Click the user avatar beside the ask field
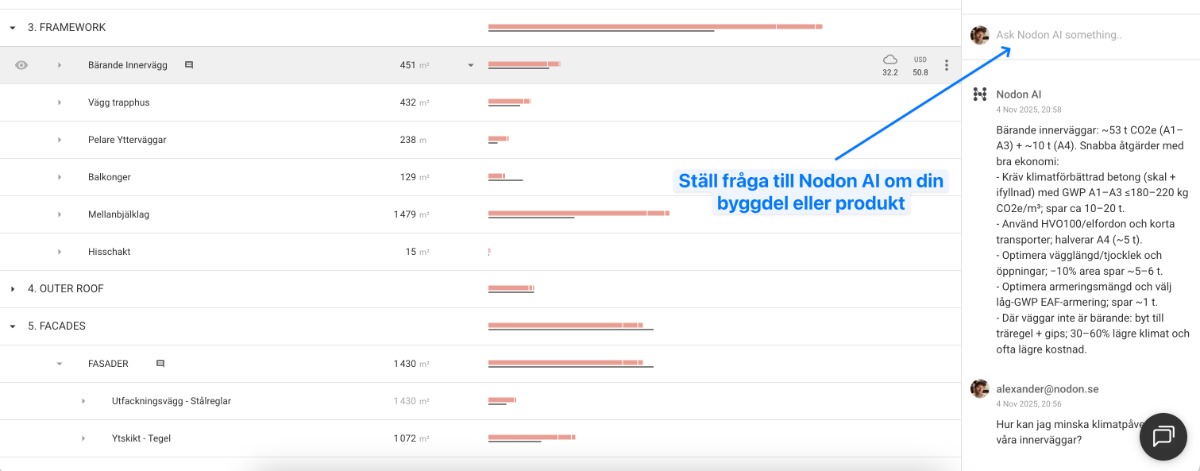1200x471 pixels. [980, 35]
